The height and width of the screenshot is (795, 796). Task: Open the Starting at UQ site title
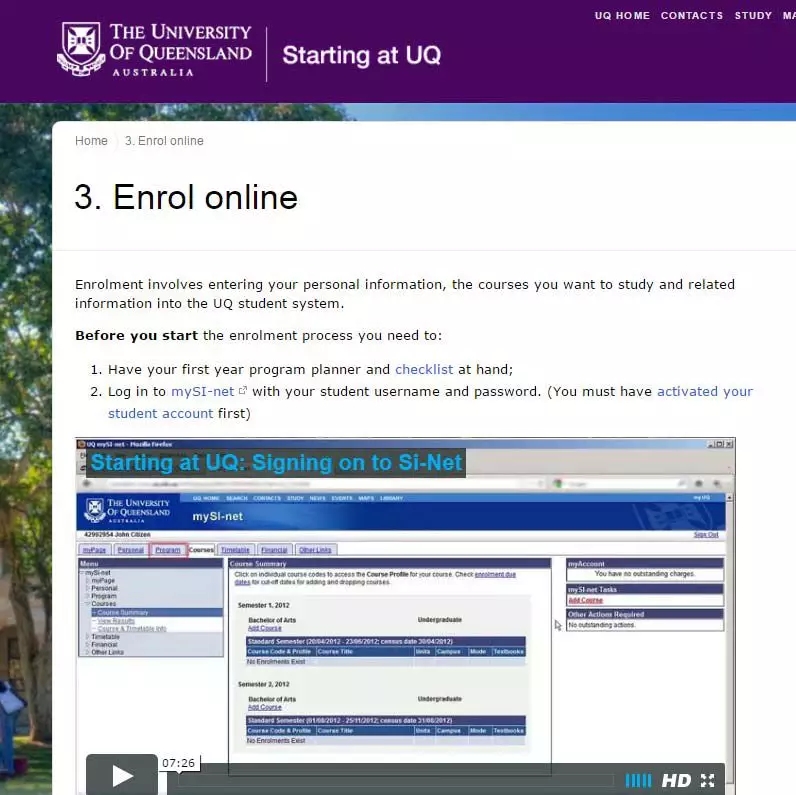(x=361, y=55)
